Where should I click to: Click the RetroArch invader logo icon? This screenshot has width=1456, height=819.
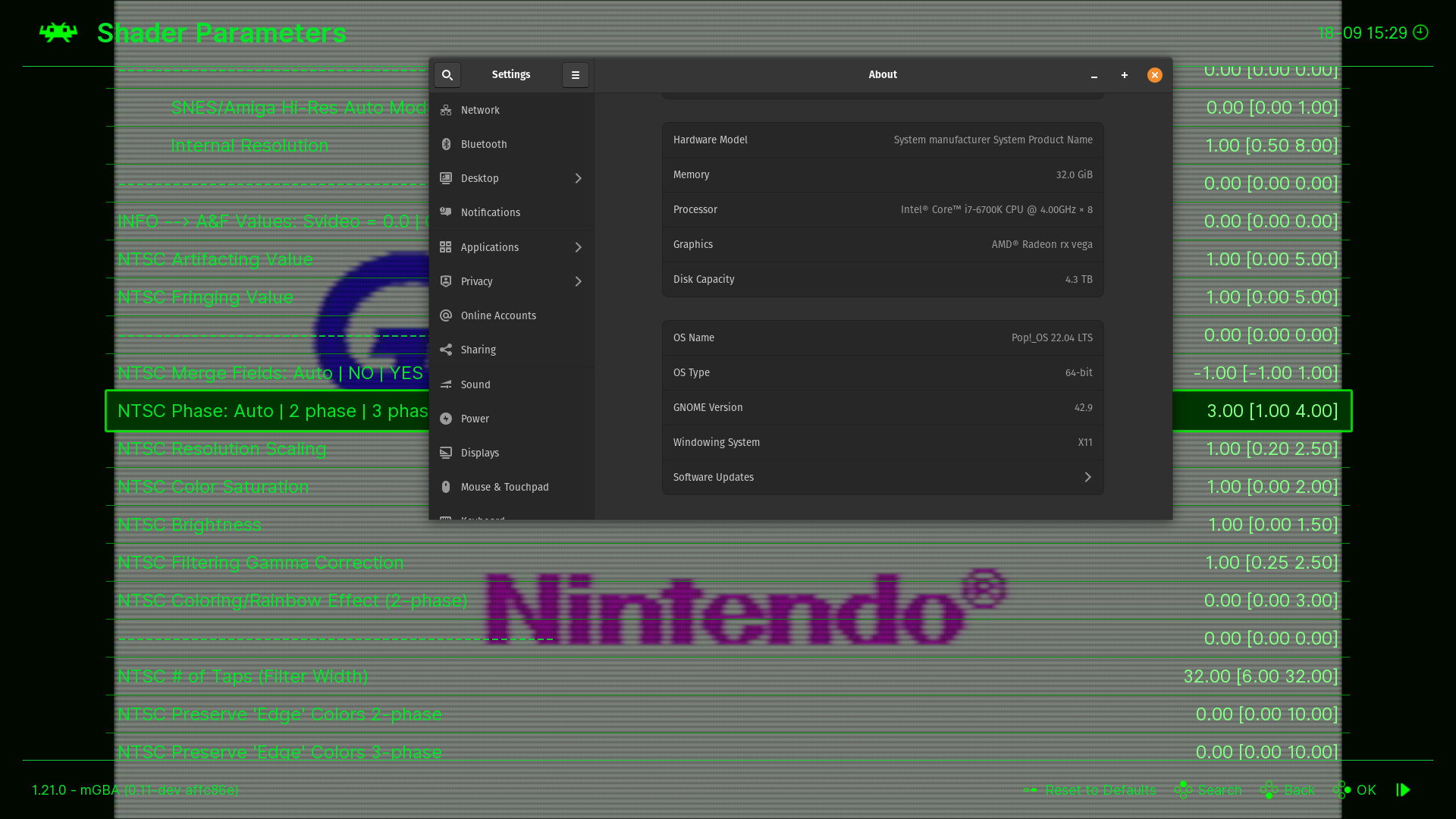point(58,33)
